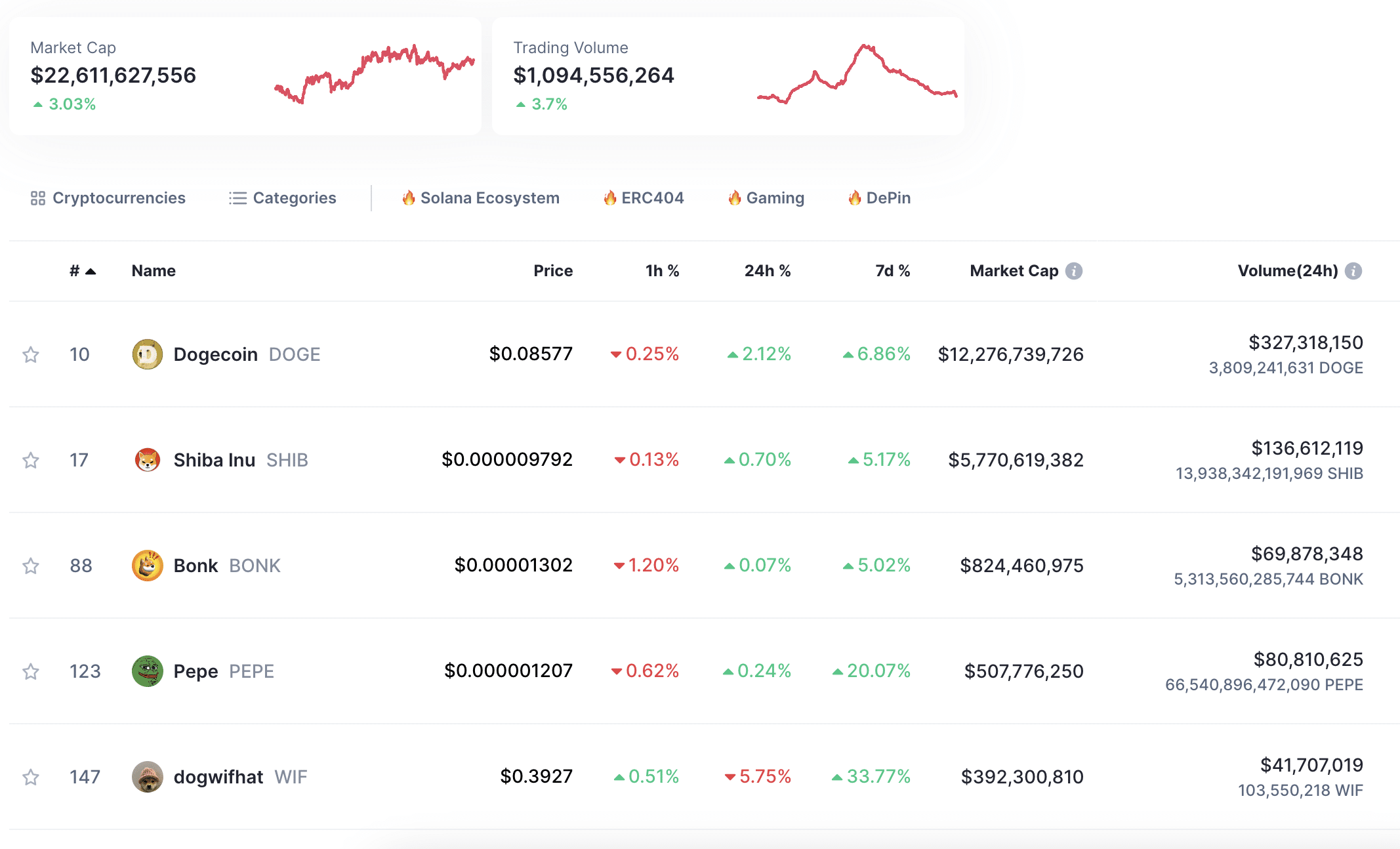The height and width of the screenshot is (849, 1400).
Task: Open the Dogecoin DOGE link
Action: (x=247, y=354)
